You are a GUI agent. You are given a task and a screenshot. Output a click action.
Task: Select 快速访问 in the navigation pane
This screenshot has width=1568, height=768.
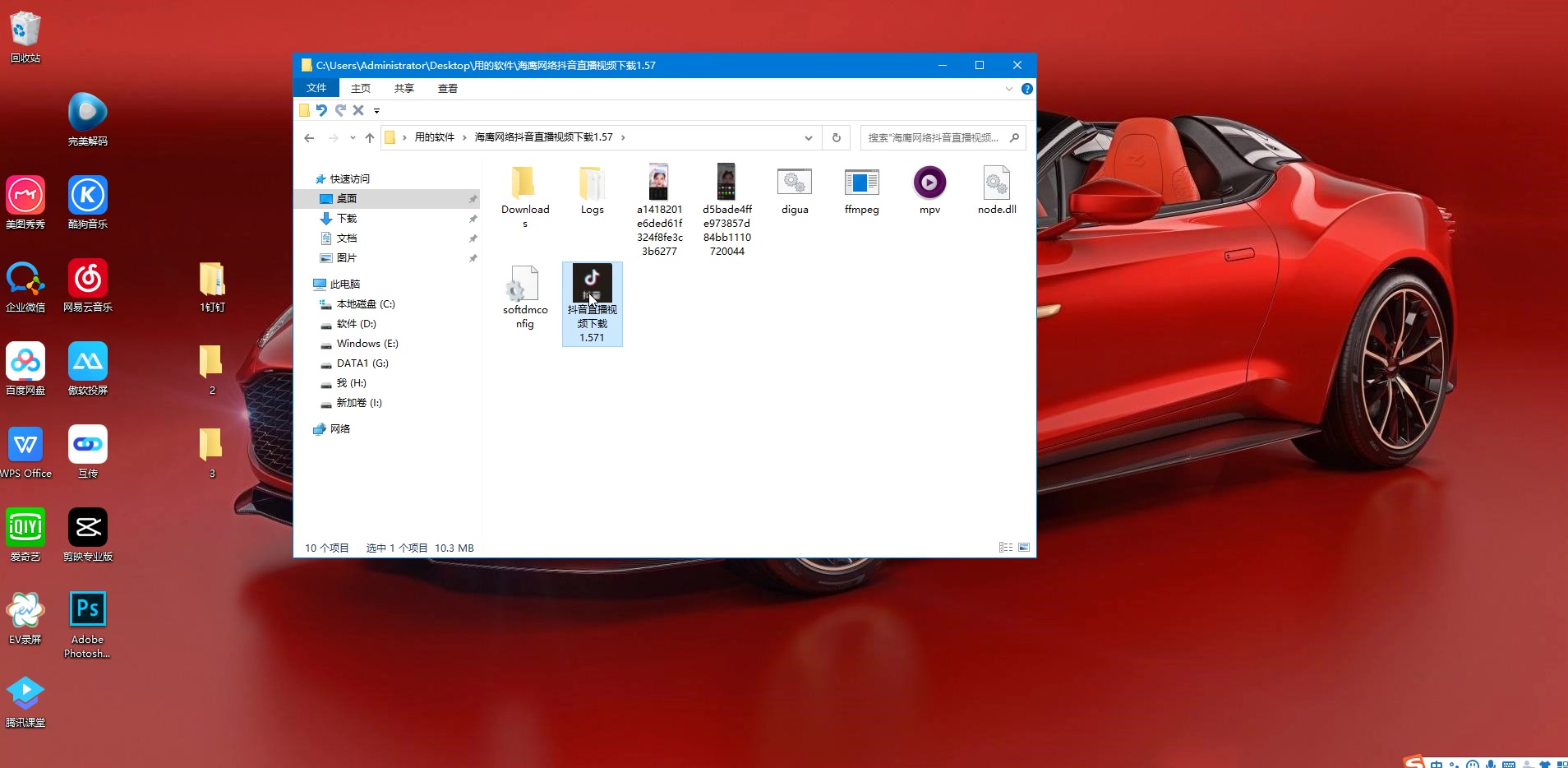coord(349,178)
